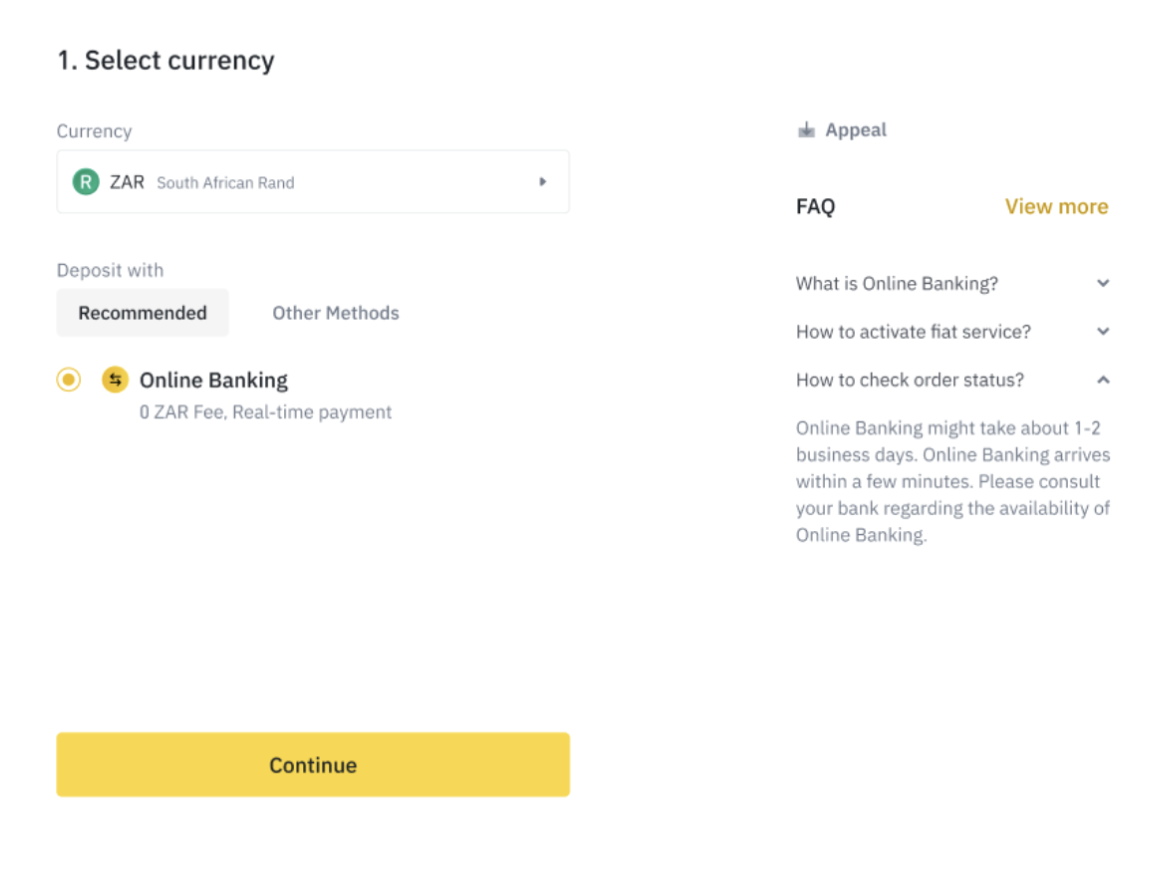Click the FAQ answer paragraph text
This screenshot has width=1170, height=876.
952,481
